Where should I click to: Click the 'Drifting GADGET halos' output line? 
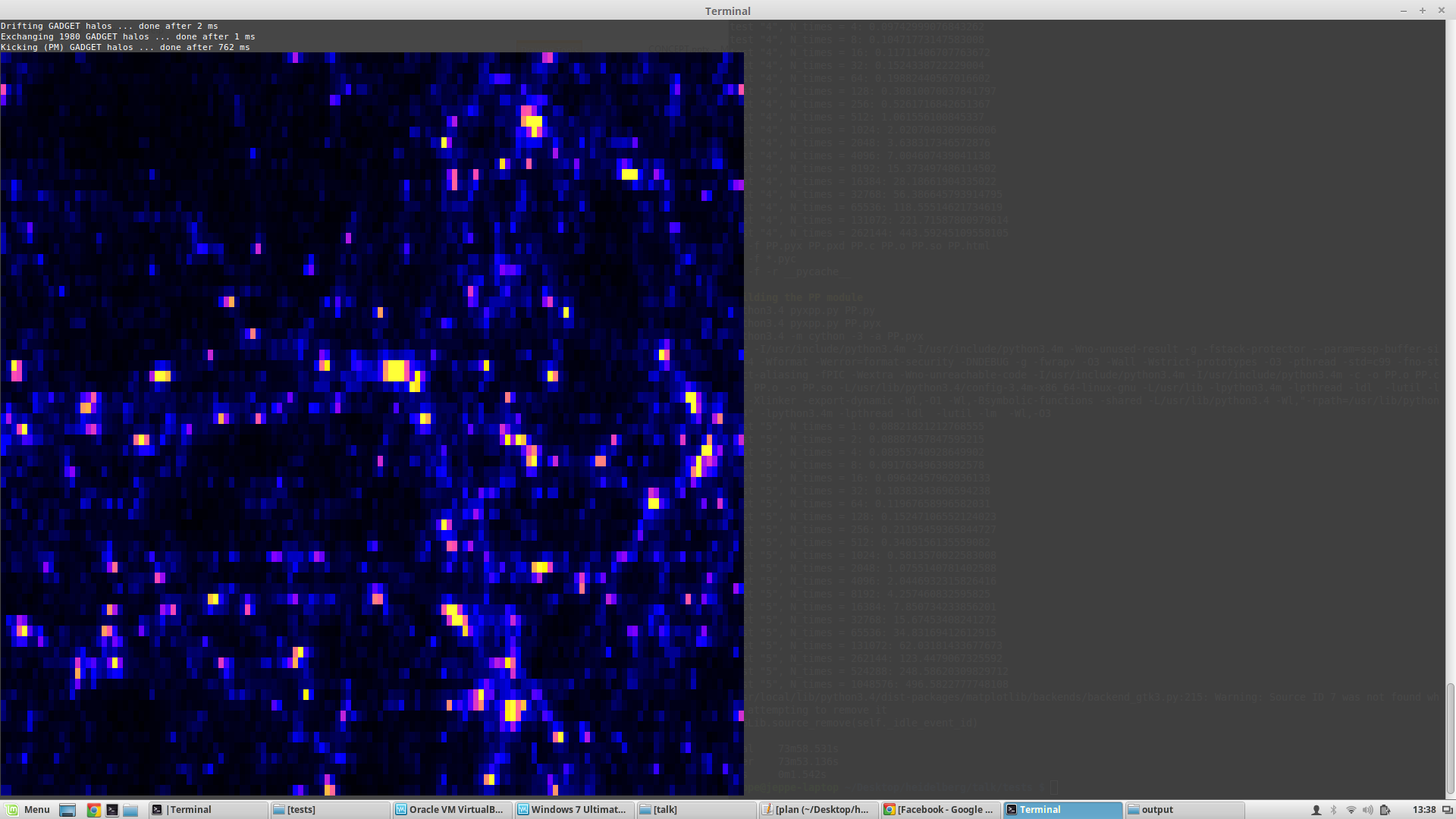(x=109, y=26)
